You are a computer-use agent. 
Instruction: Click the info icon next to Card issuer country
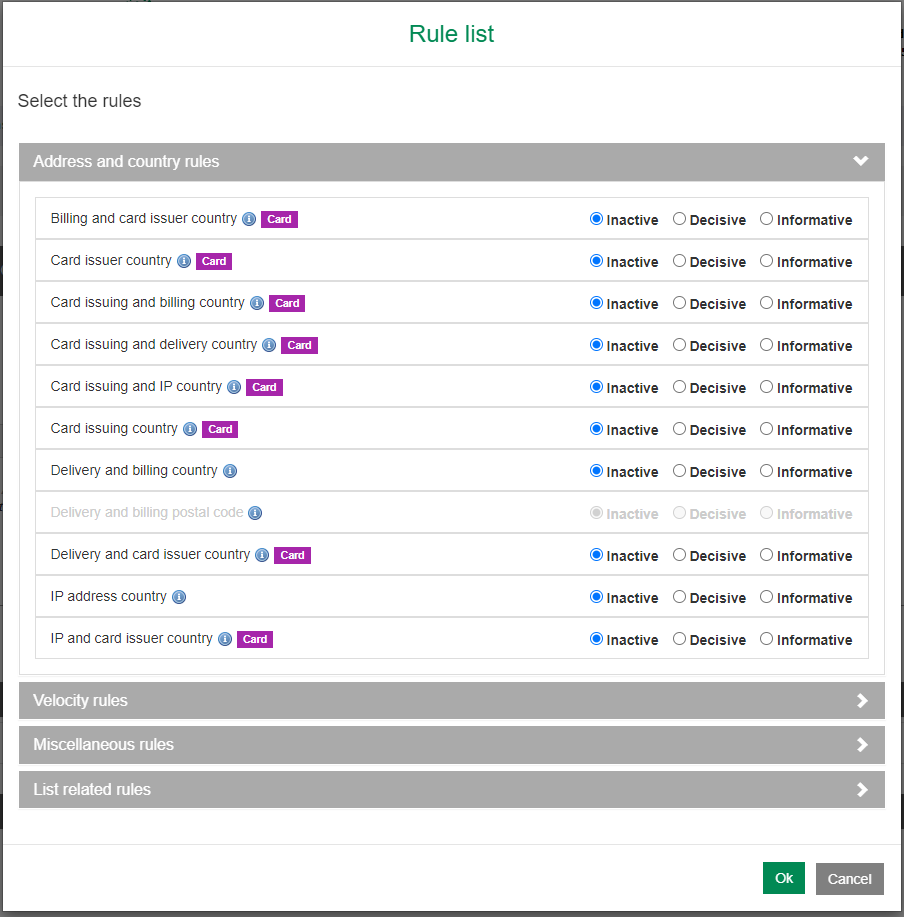click(183, 261)
